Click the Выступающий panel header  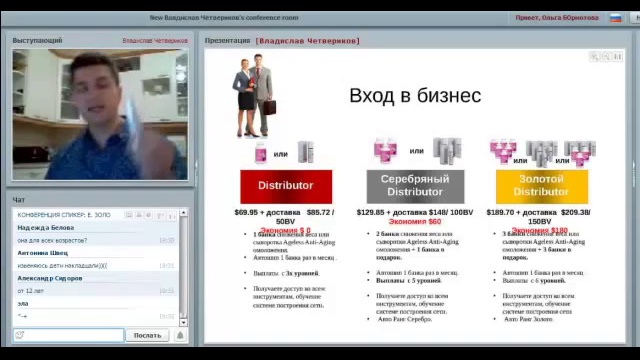[x=37, y=40]
